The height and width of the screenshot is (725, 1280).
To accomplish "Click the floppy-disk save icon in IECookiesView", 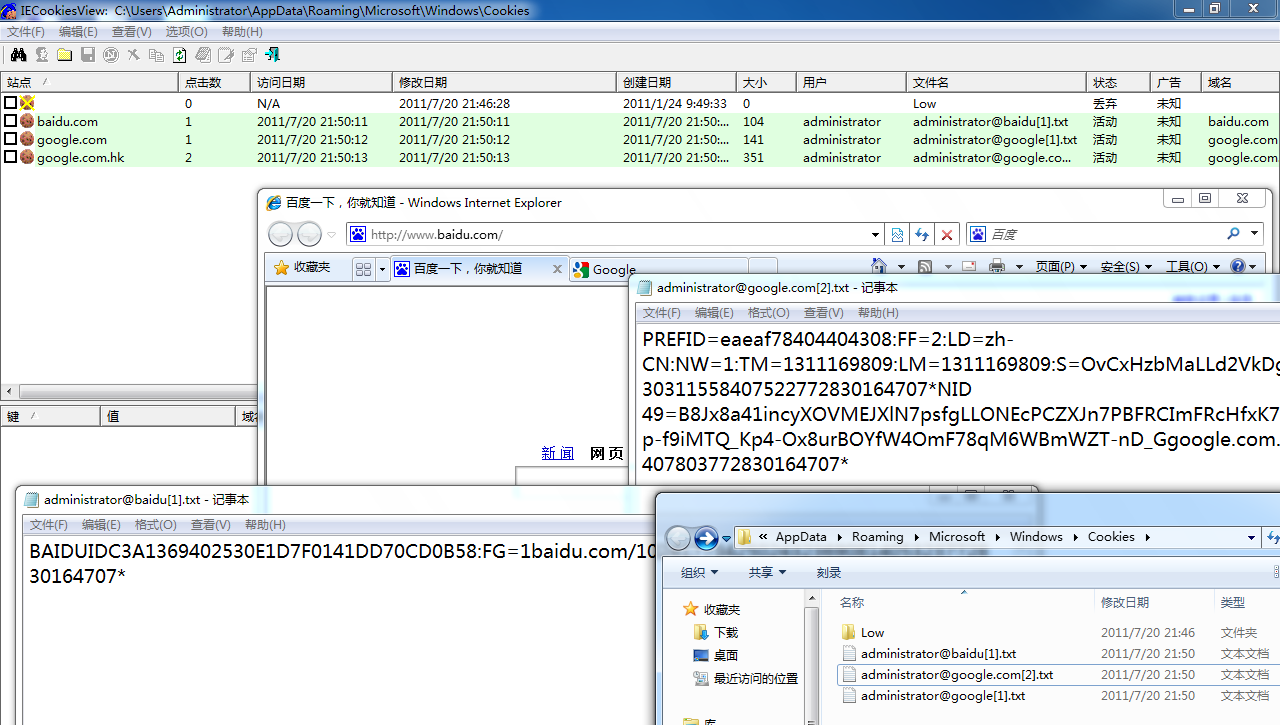I will [x=87, y=55].
